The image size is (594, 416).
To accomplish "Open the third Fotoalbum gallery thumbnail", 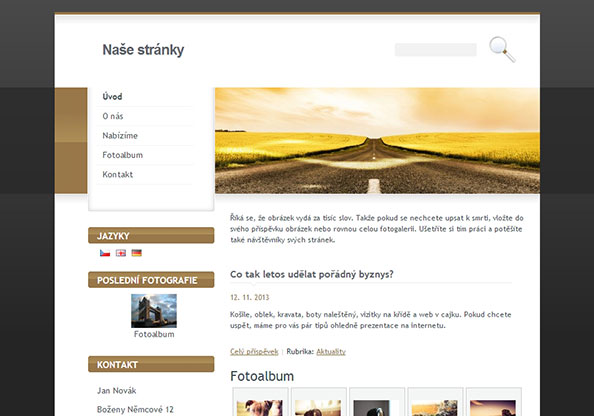I will [377, 402].
